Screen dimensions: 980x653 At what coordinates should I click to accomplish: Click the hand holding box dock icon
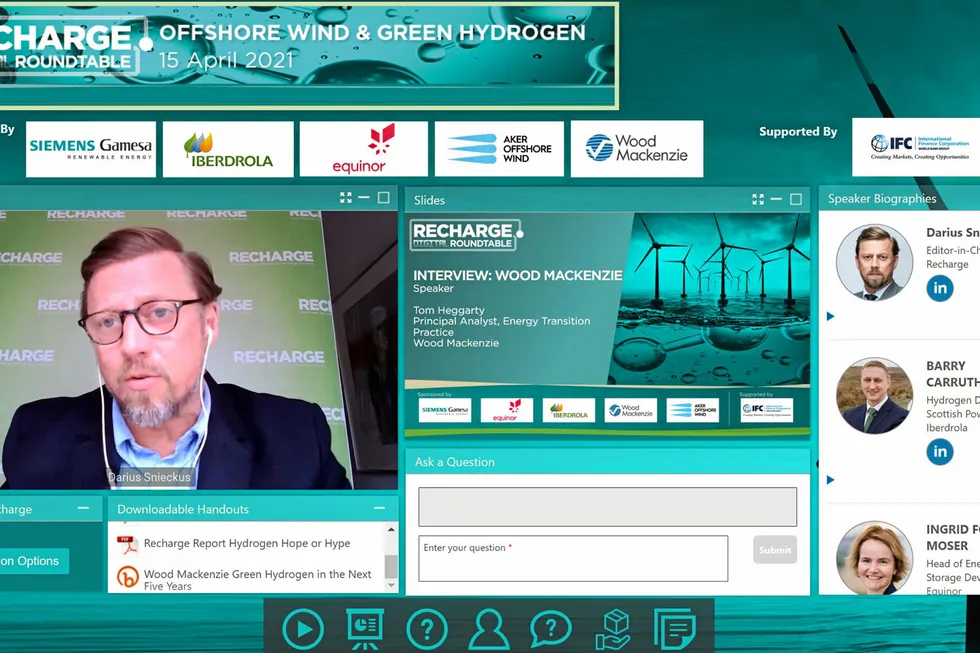coord(614,629)
